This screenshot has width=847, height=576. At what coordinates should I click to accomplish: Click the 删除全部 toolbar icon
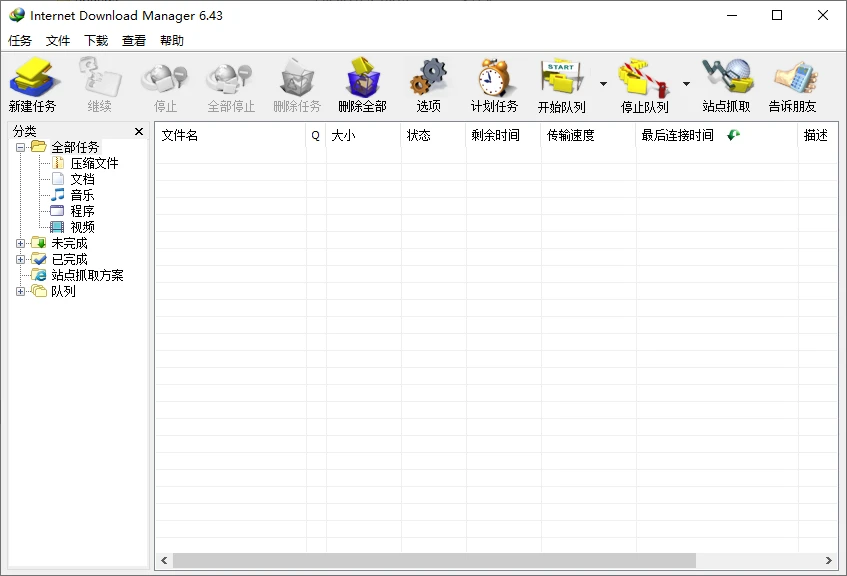coord(362,78)
